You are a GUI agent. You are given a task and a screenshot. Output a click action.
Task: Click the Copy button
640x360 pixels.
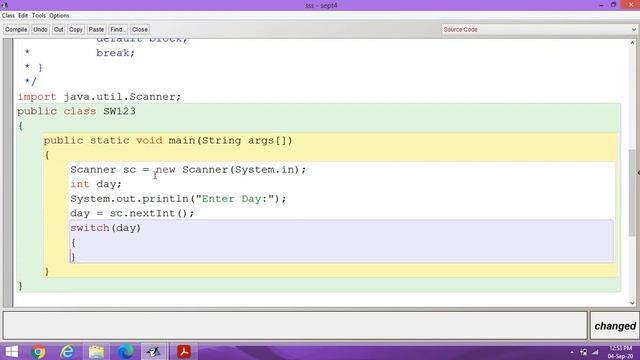(x=76, y=29)
